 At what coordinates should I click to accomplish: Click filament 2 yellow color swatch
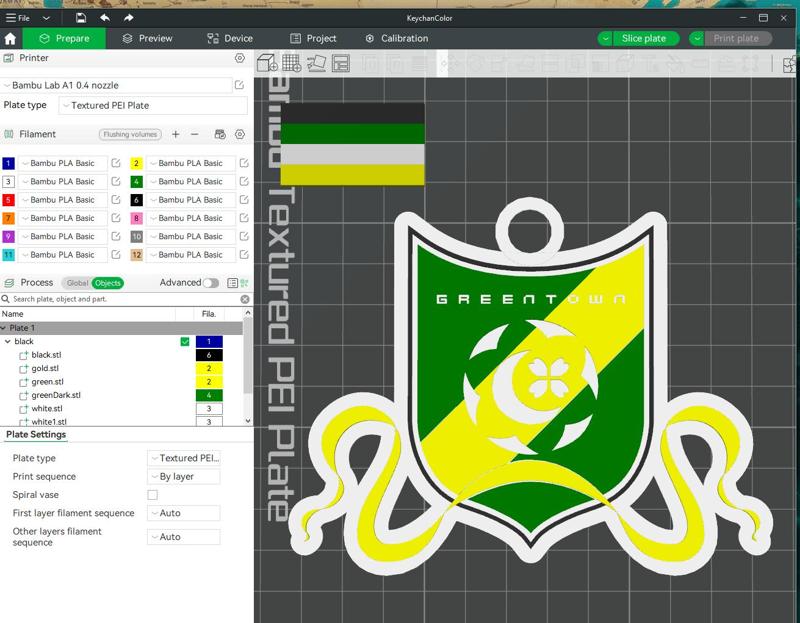pos(136,163)
